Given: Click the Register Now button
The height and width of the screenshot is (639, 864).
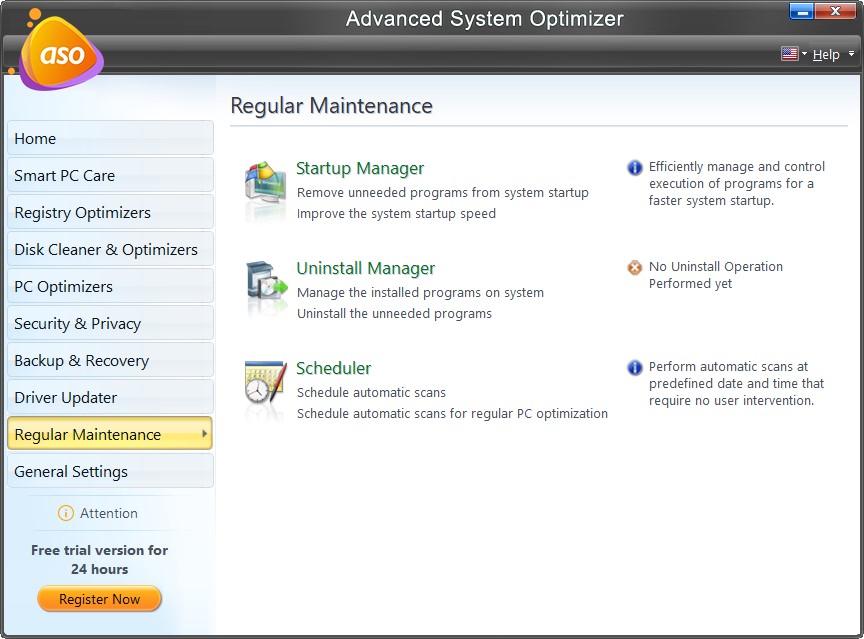Looking at the screenshot, I should pos(99,599).
